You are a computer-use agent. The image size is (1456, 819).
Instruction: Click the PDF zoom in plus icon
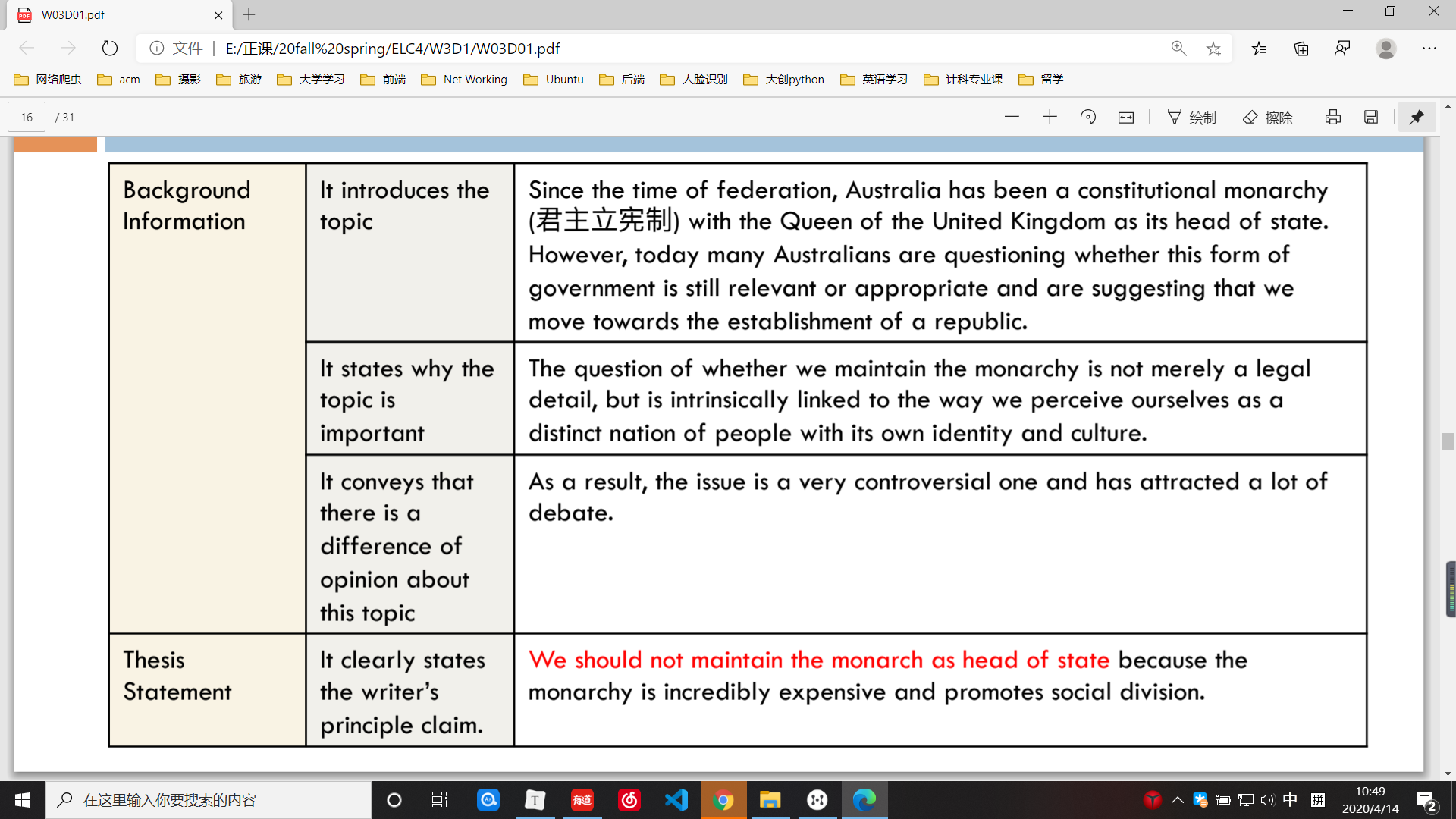click(1050, 117)
